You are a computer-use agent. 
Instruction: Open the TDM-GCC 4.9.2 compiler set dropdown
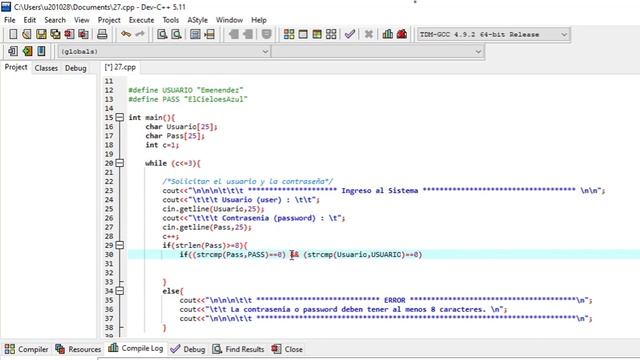tap(493, 35)
